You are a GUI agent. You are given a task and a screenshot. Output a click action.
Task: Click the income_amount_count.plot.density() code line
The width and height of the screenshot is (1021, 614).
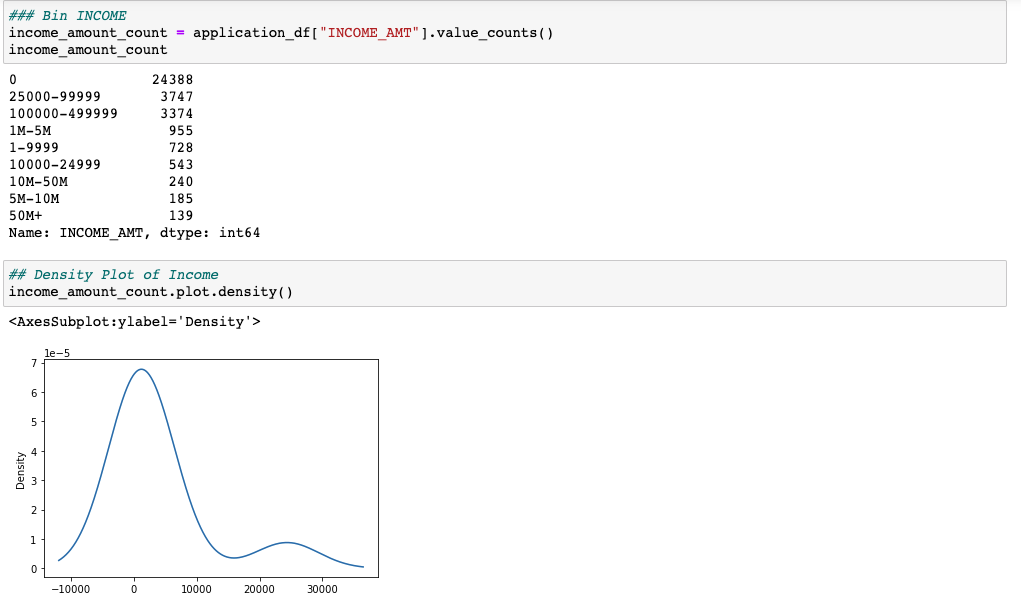pos(151,292)
